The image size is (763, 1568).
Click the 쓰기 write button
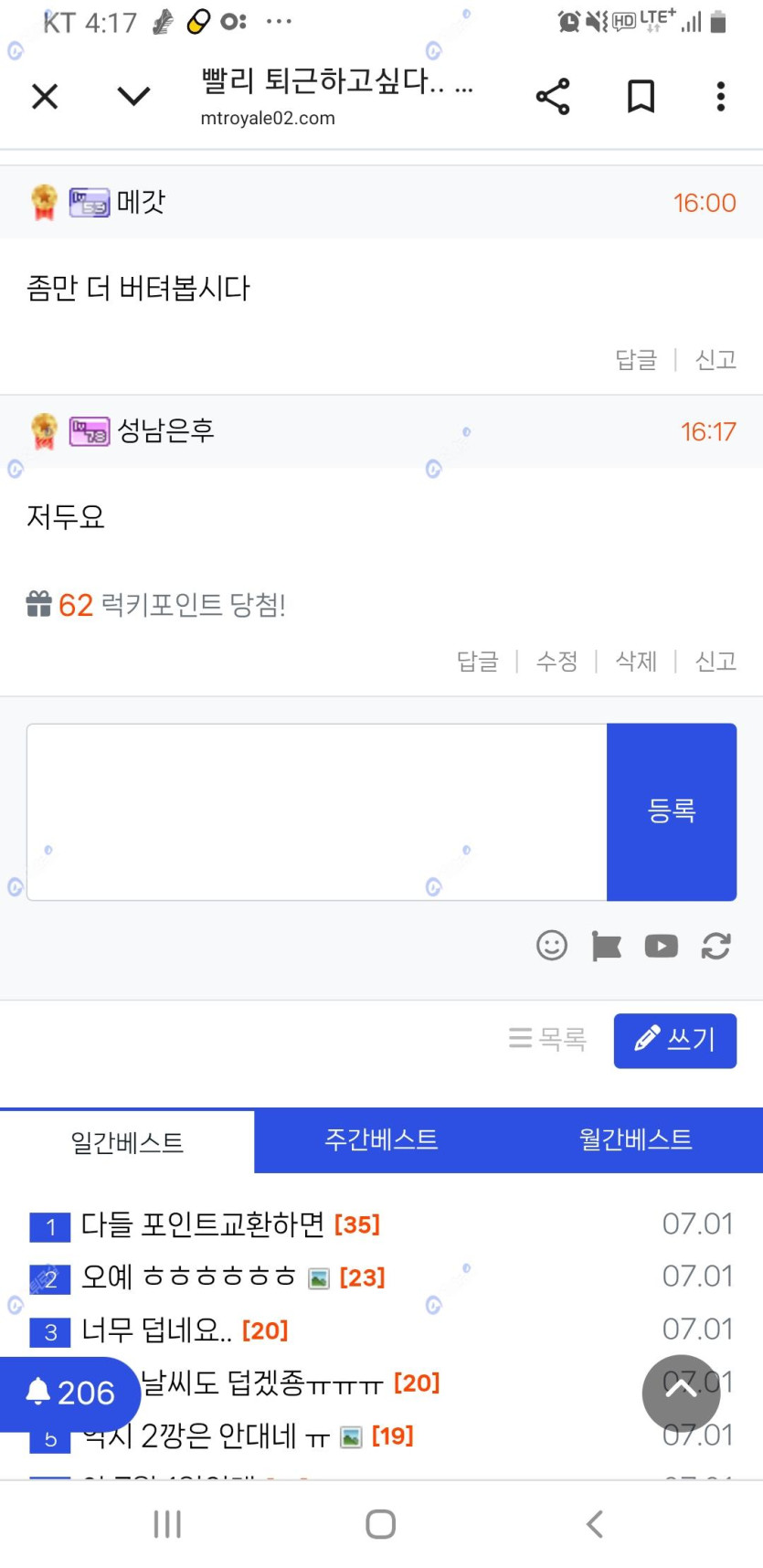(x=675, y=1040)
